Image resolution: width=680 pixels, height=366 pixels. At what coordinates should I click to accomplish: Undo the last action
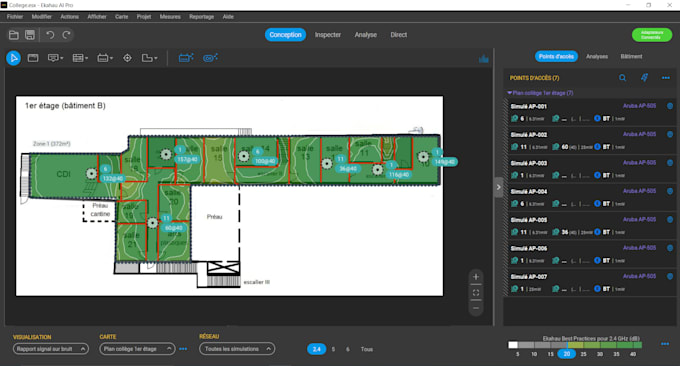[x=50, y=35]
